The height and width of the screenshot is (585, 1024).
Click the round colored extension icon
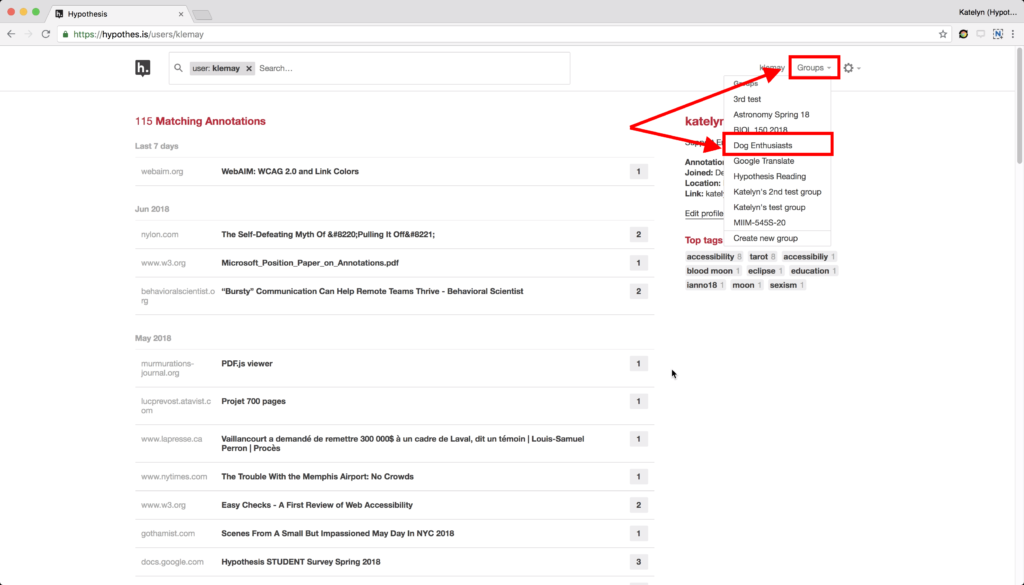tap(963, 34)
